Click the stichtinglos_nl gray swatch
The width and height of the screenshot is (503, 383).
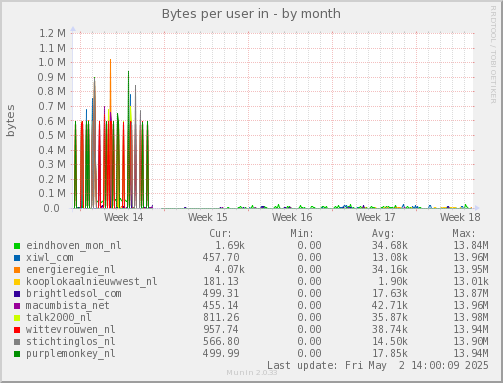[17, 342]
